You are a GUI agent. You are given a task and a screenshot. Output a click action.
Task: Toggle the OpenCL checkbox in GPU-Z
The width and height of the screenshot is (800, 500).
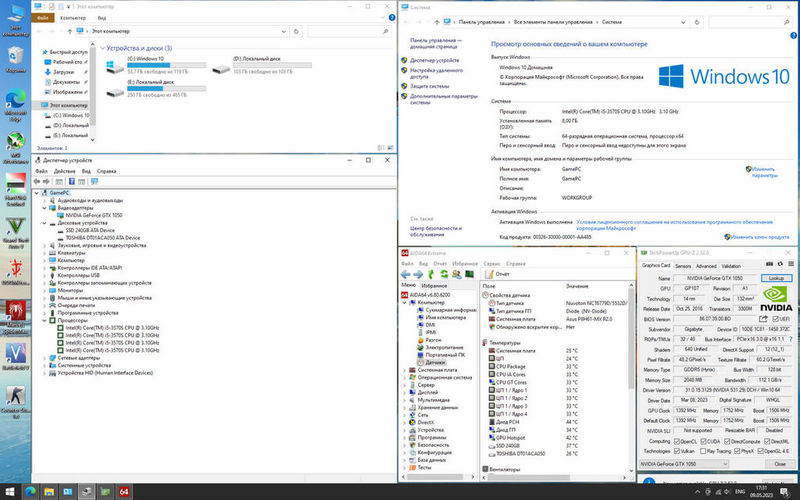point(677,441)
